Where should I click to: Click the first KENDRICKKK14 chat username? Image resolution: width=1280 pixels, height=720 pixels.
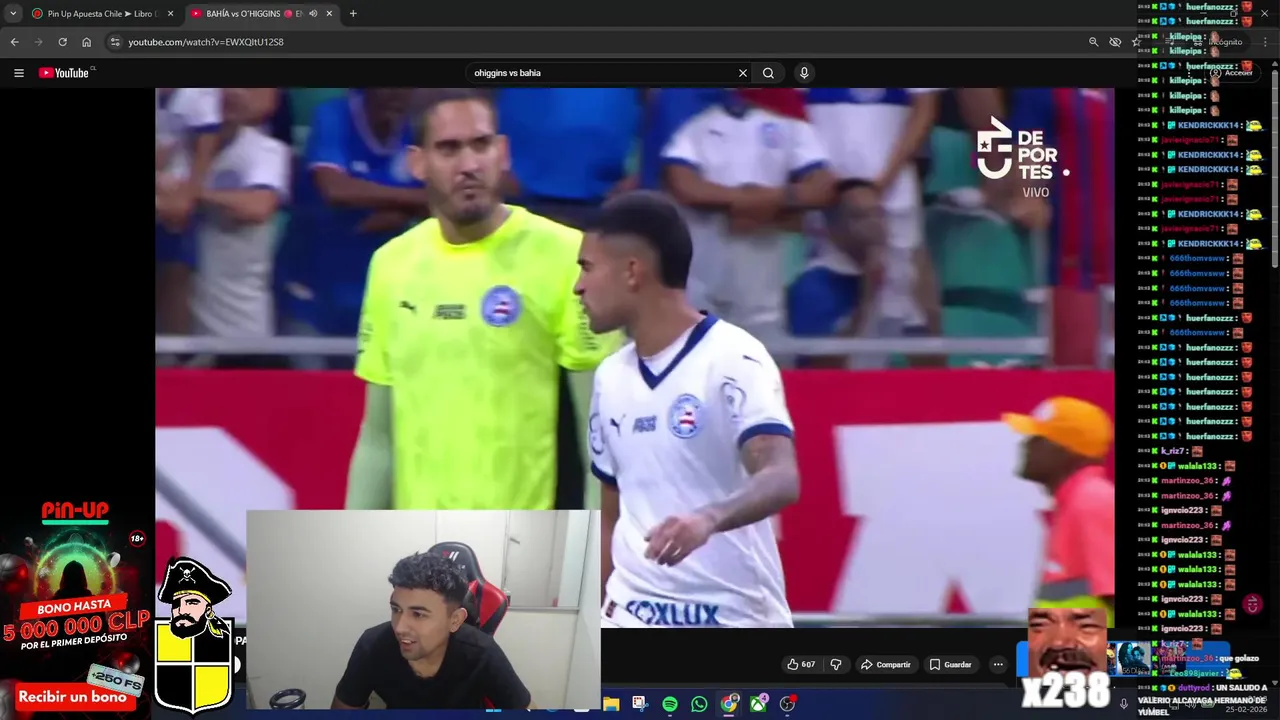(x=1209, y=125)
